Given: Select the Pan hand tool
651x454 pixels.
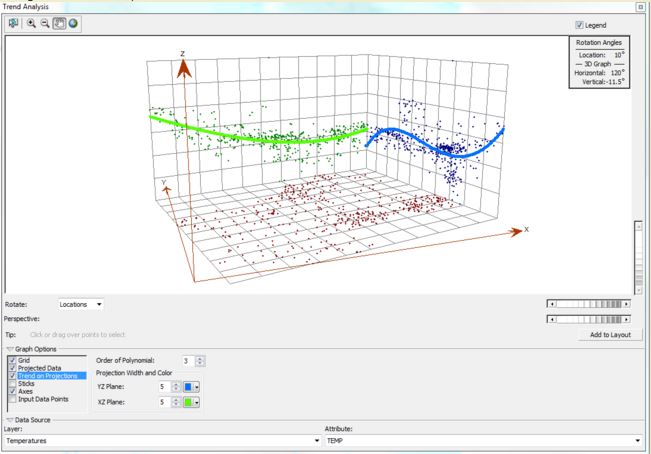Looking at the screenshot, I should [x=59, y=23].
